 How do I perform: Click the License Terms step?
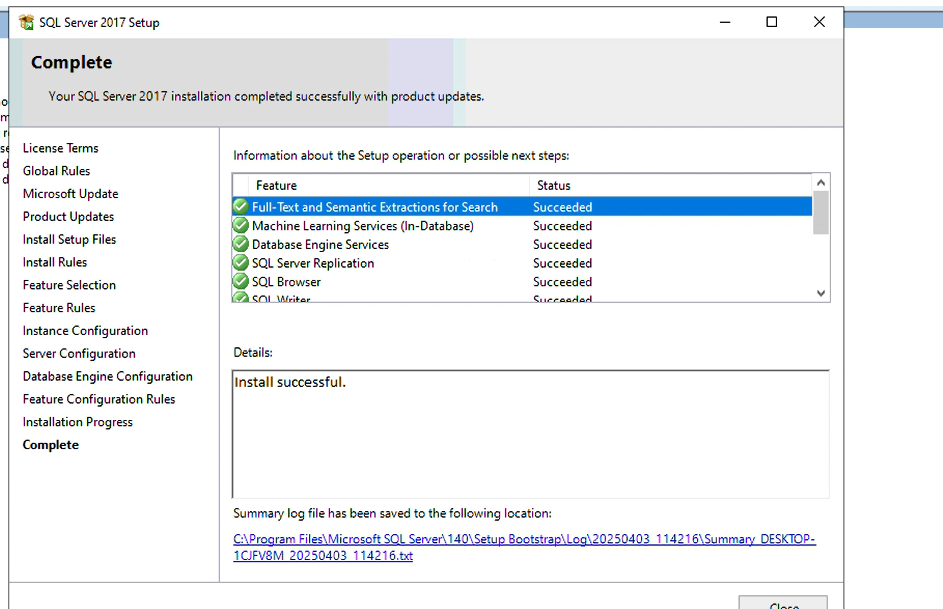[x=61, y=148]
